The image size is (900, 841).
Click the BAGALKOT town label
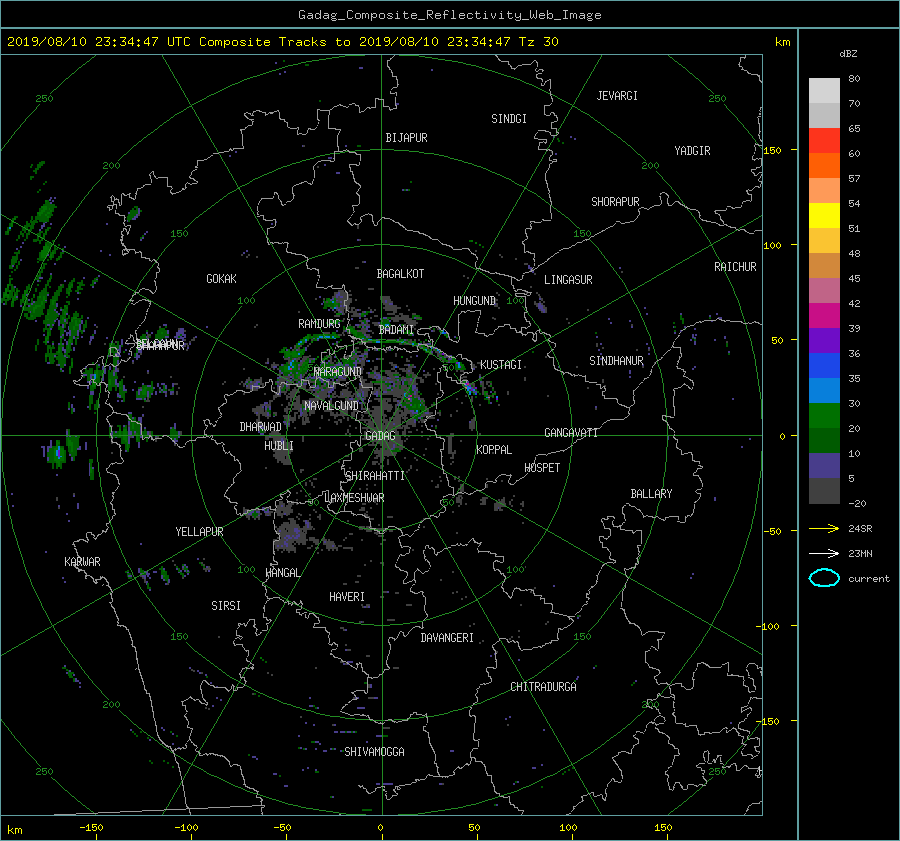point(400,274)
